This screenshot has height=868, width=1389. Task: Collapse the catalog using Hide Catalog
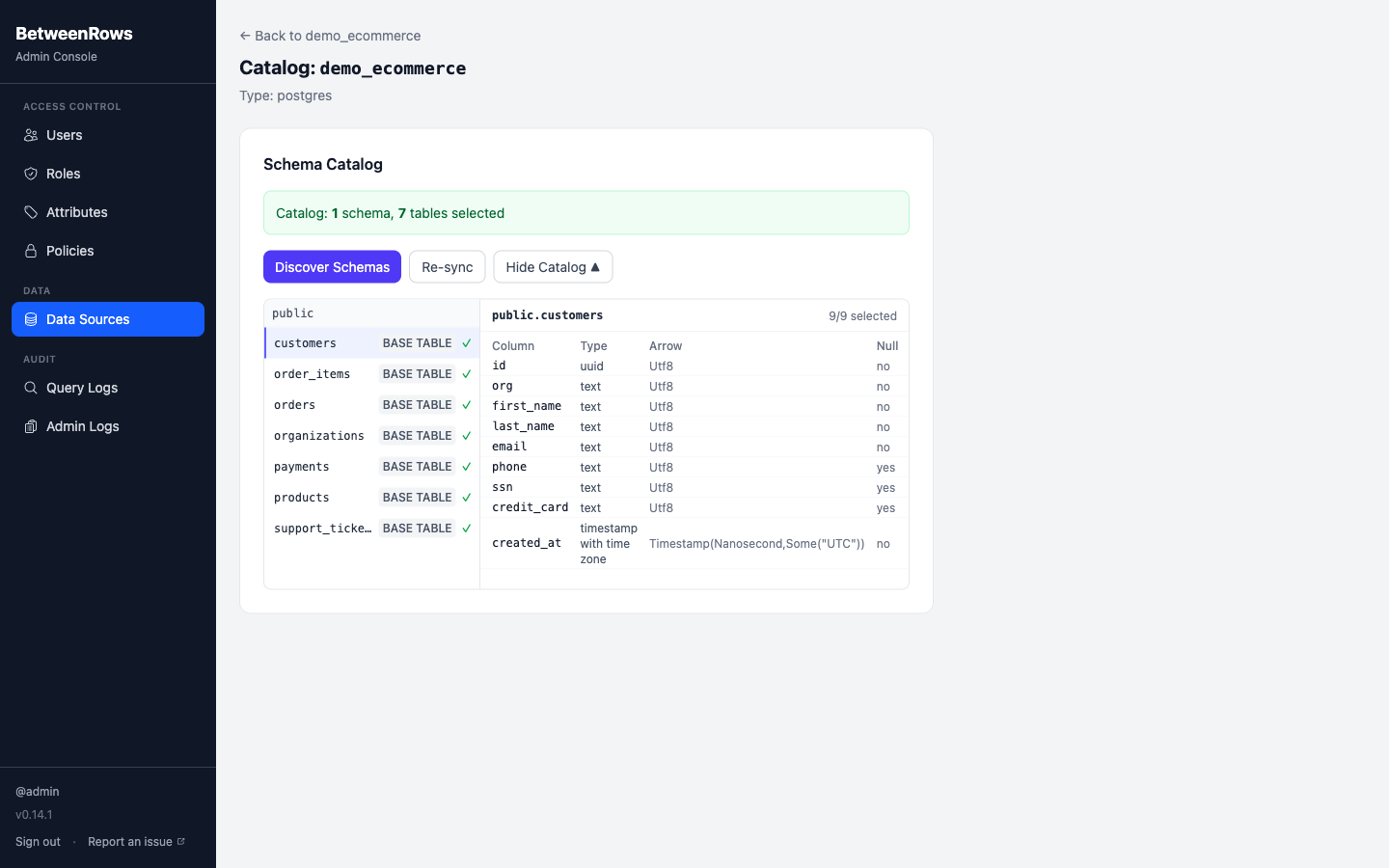coord(553,266)
